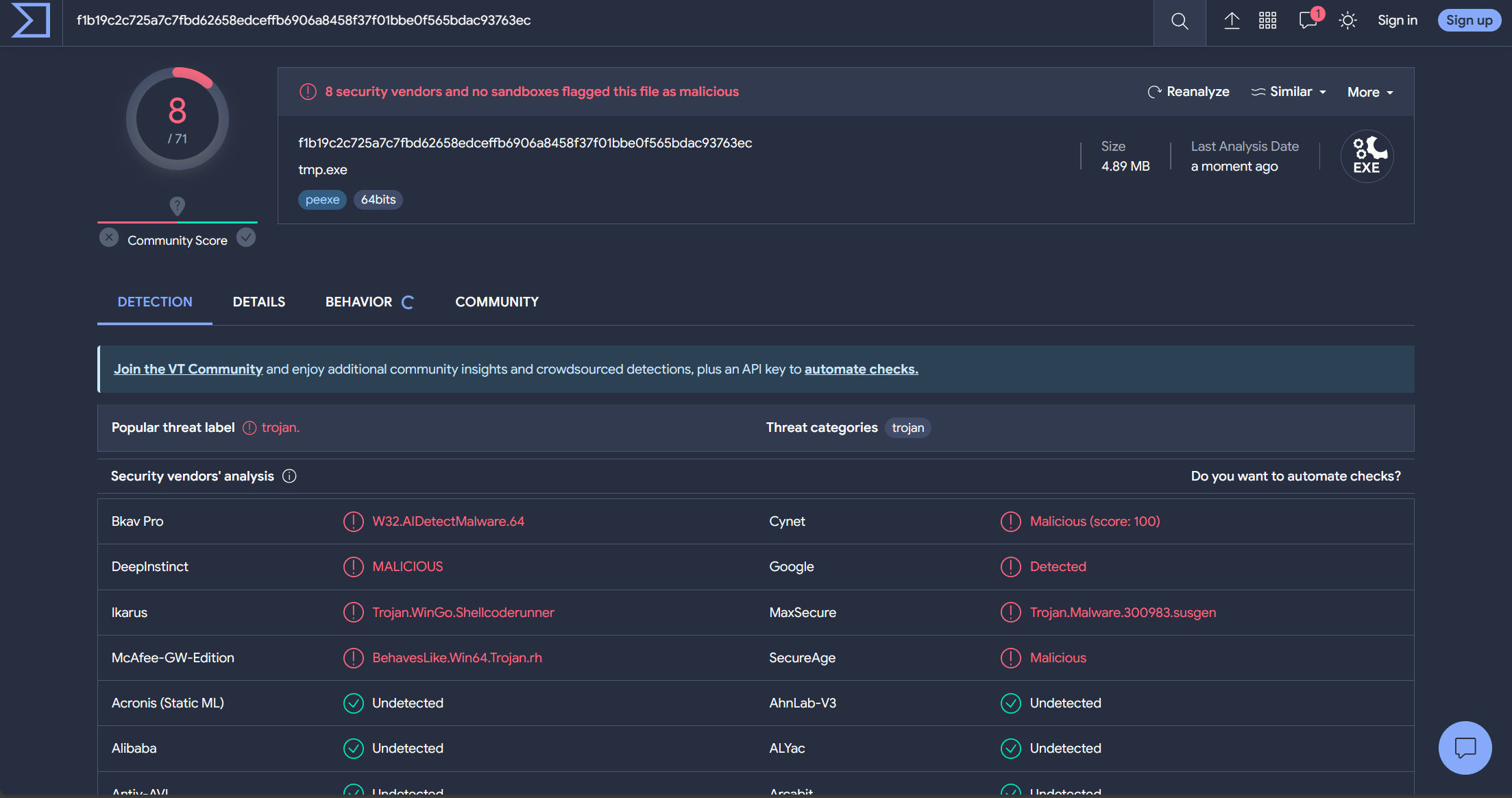Click the Cynet vendor name
Viewport: 1512px width, 798px height.
point(787,522)
